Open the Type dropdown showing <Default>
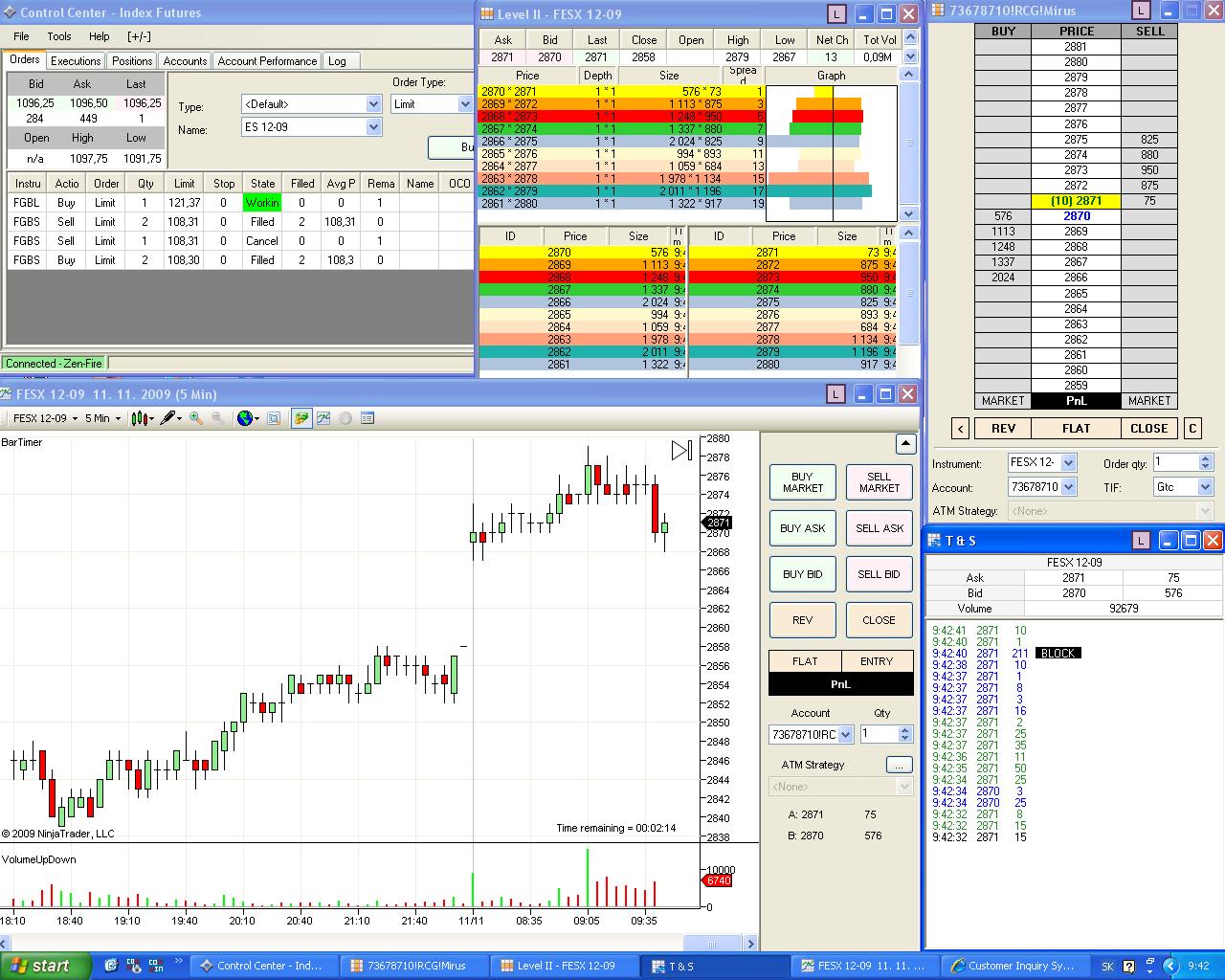This screenshot has height=980, width=1225. coord(373,104)
